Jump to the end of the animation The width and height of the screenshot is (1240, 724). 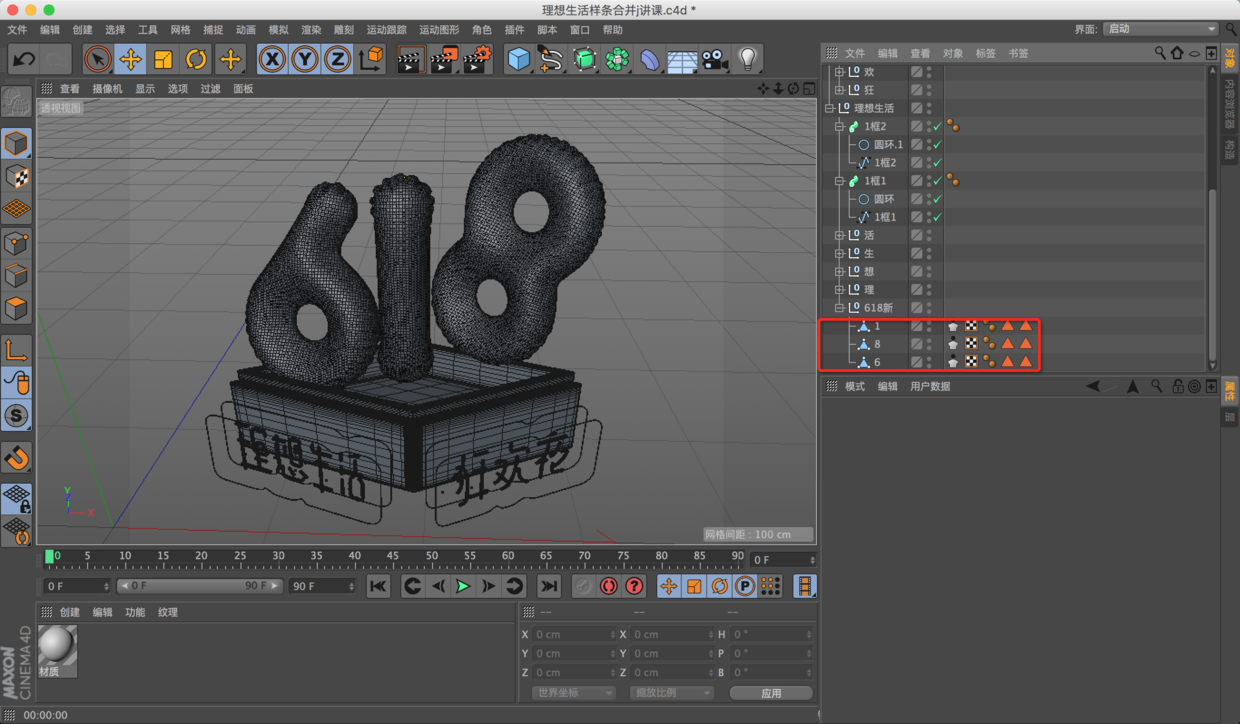(x=548, y=586)
